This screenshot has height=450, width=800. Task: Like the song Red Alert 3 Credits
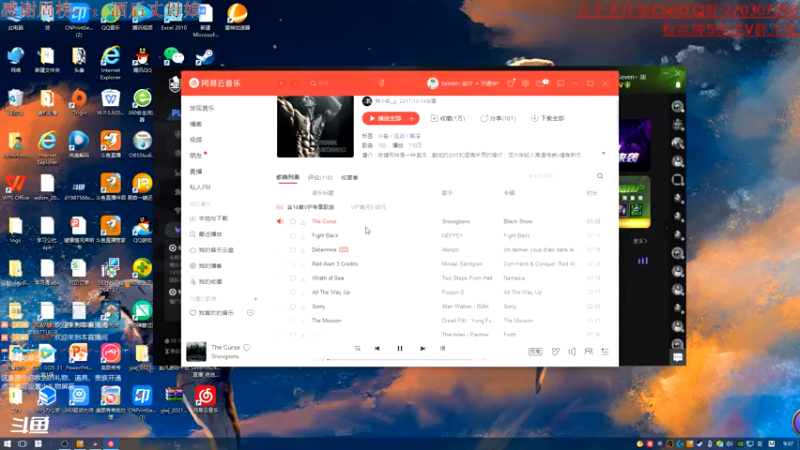(293, 264)
